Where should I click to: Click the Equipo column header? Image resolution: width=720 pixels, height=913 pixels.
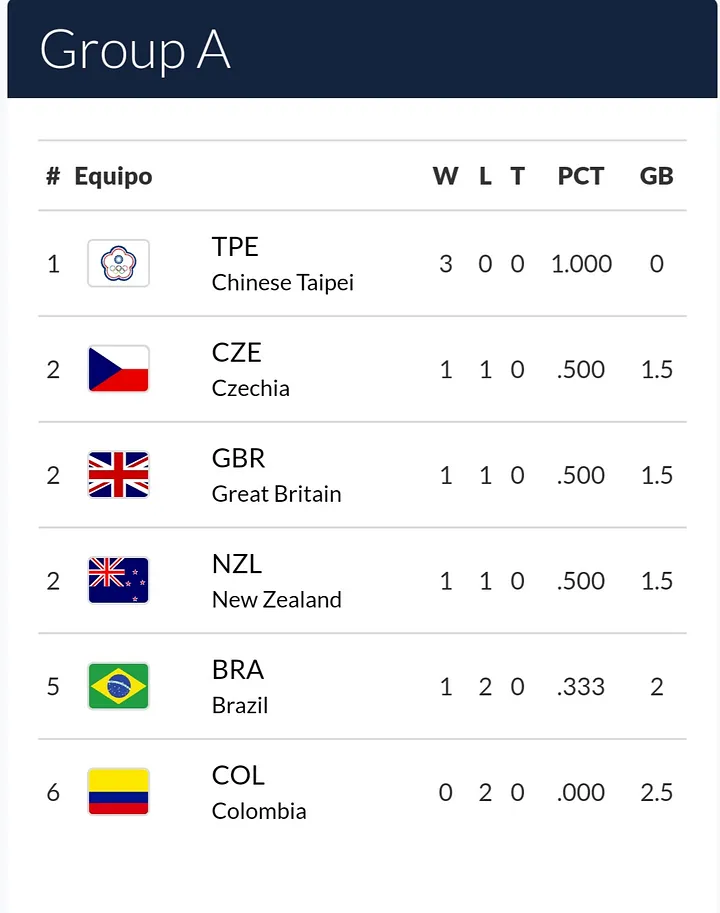pos(114,176)
